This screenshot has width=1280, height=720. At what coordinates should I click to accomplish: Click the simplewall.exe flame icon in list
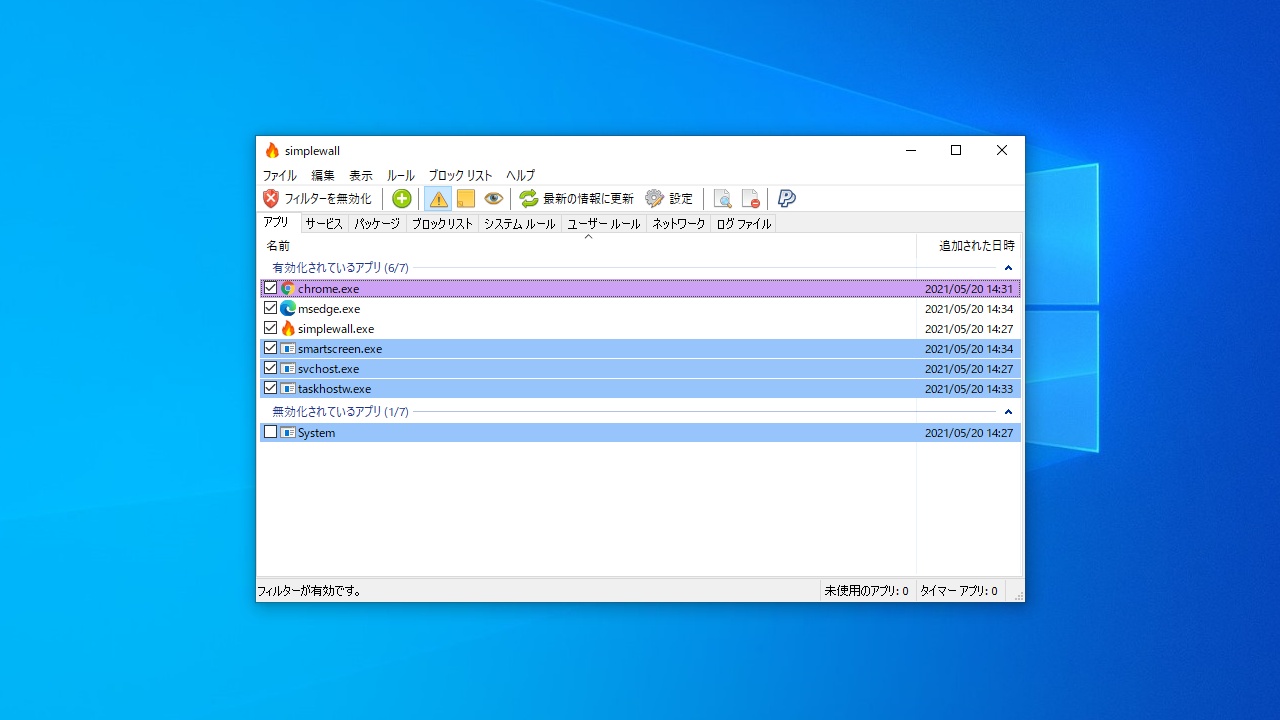288,329
